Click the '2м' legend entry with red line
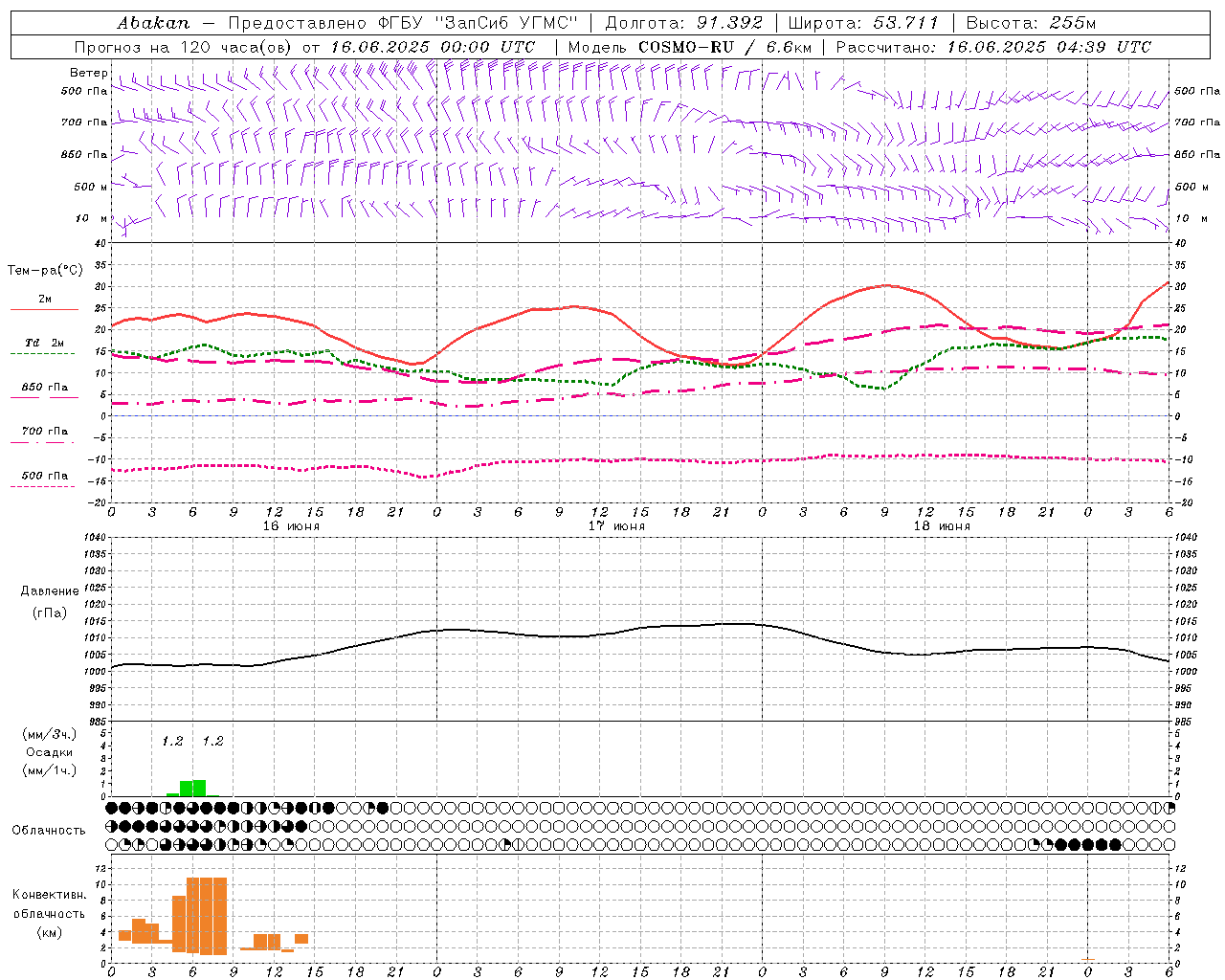 tap(45, 299)
